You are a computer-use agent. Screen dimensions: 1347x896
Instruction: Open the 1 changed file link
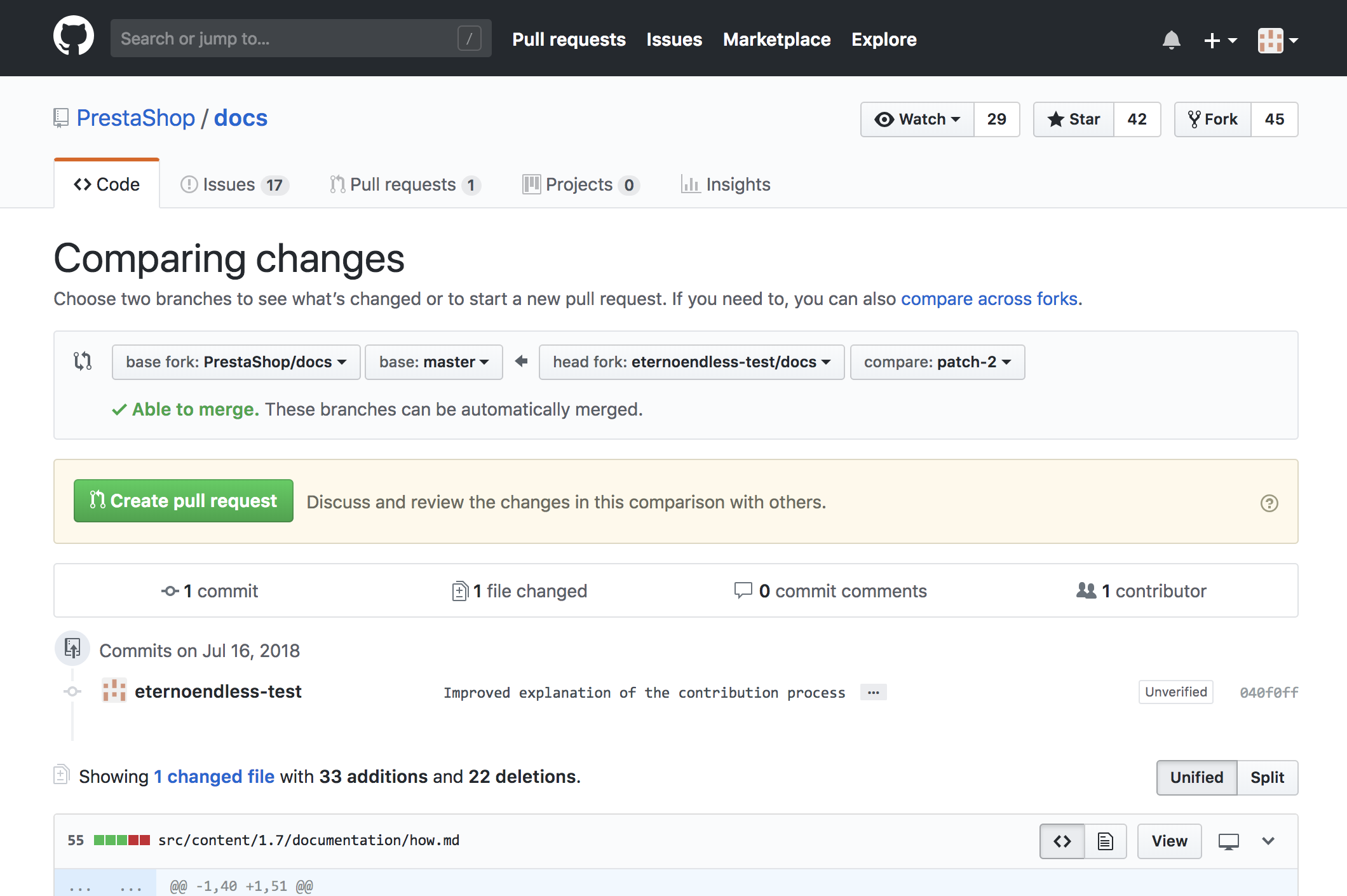(x=214, y=777)
